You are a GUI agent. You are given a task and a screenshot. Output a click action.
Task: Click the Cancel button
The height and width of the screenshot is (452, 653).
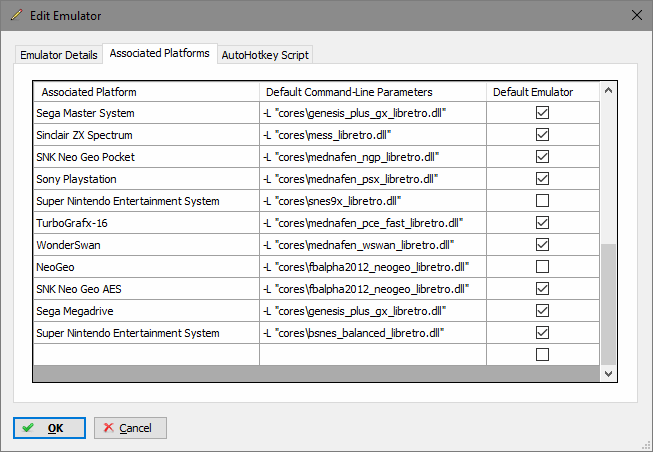(x=130, y=428)
